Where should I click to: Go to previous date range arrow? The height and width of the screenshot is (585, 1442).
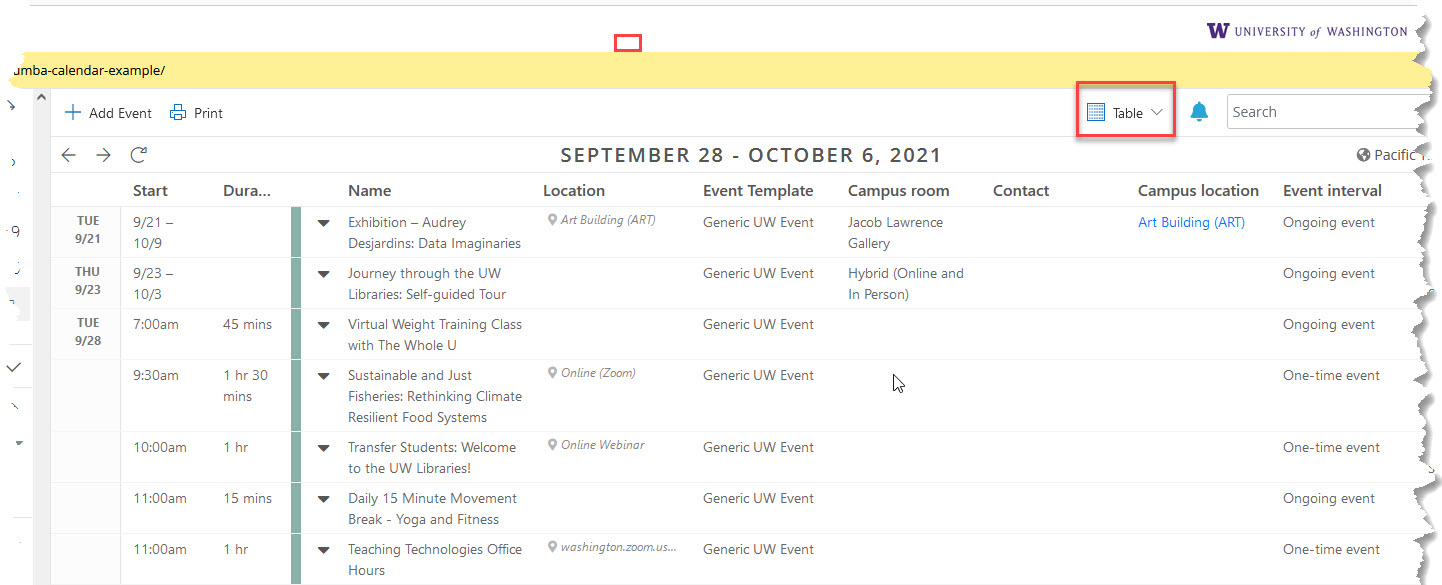68,155
